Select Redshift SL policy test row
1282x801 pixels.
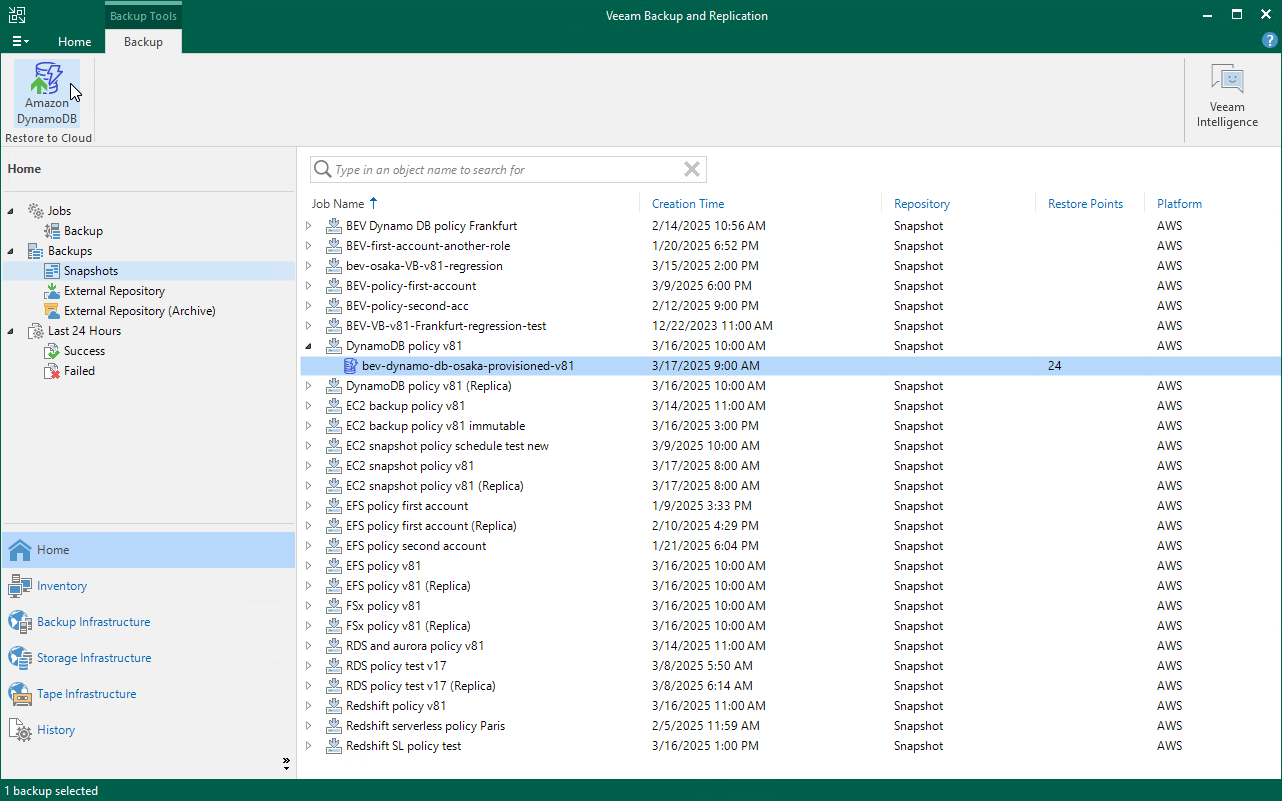[790, 746]
